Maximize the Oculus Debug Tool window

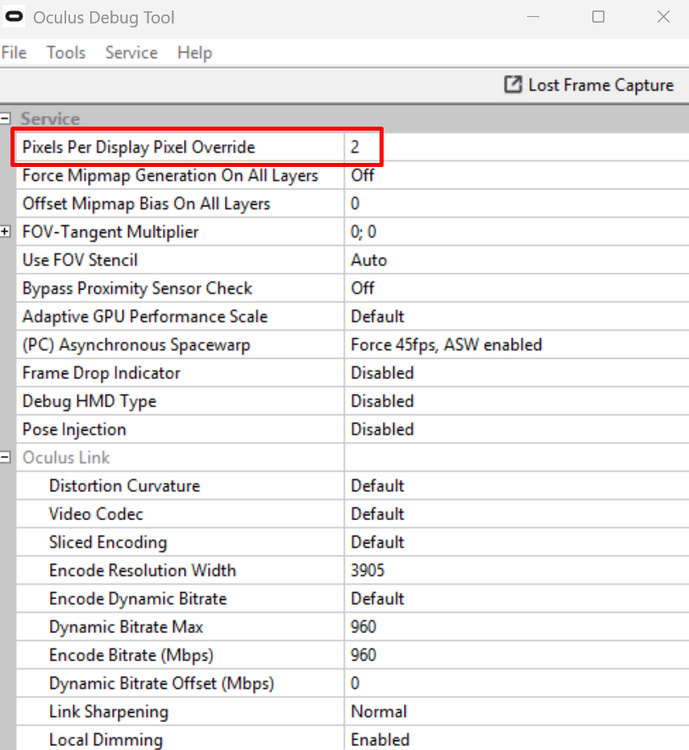click(598, 17)
